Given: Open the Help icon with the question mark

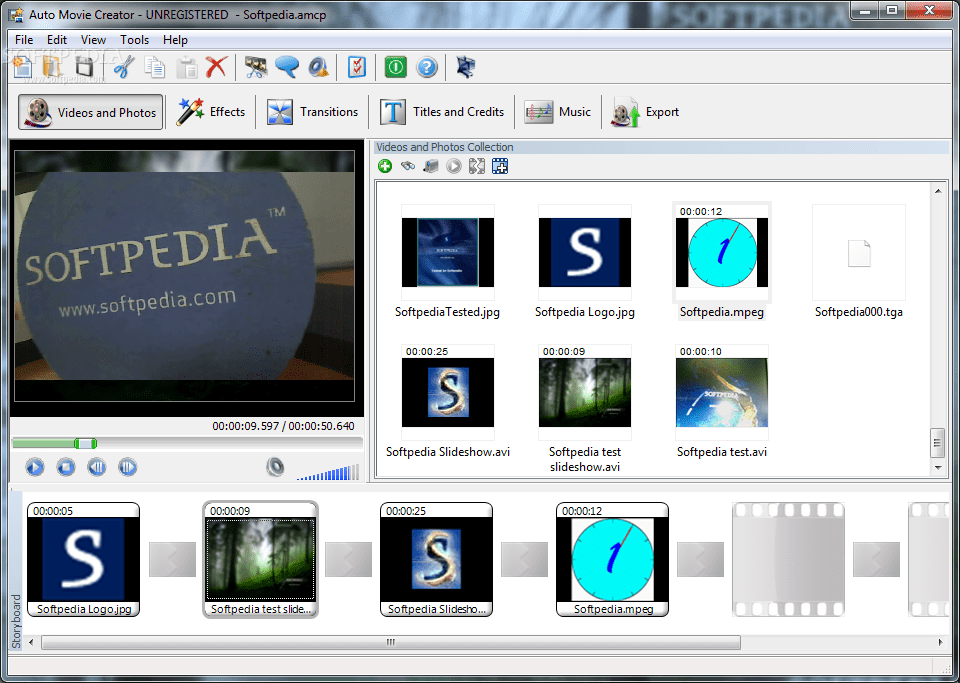Looking at the screenshot, I should [425, 67].
